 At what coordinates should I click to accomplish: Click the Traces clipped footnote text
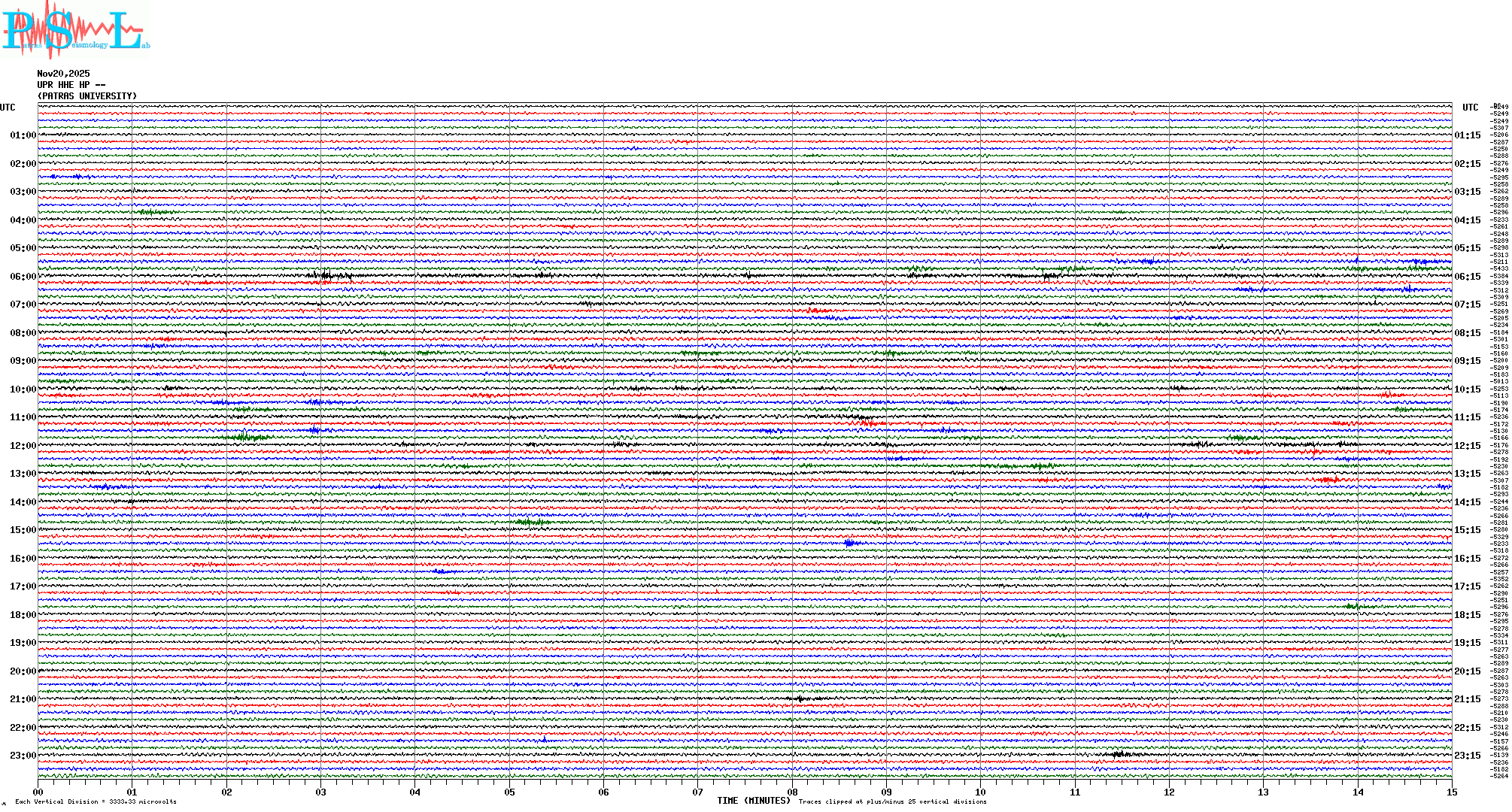point(892,802)
